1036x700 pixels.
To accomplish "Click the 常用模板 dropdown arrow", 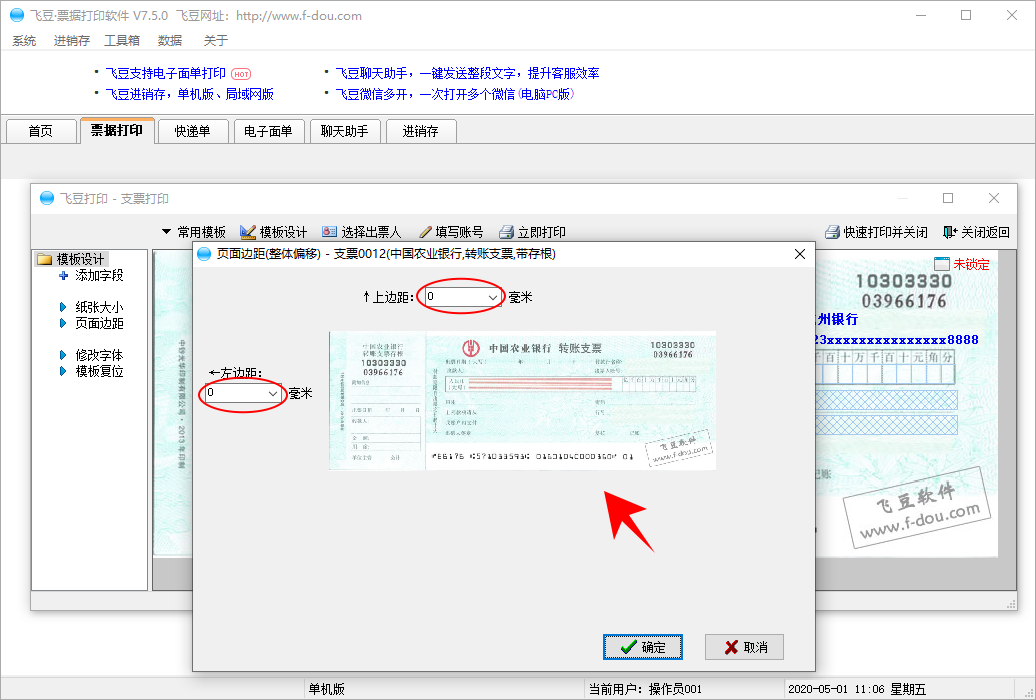I will pos(166,232).
